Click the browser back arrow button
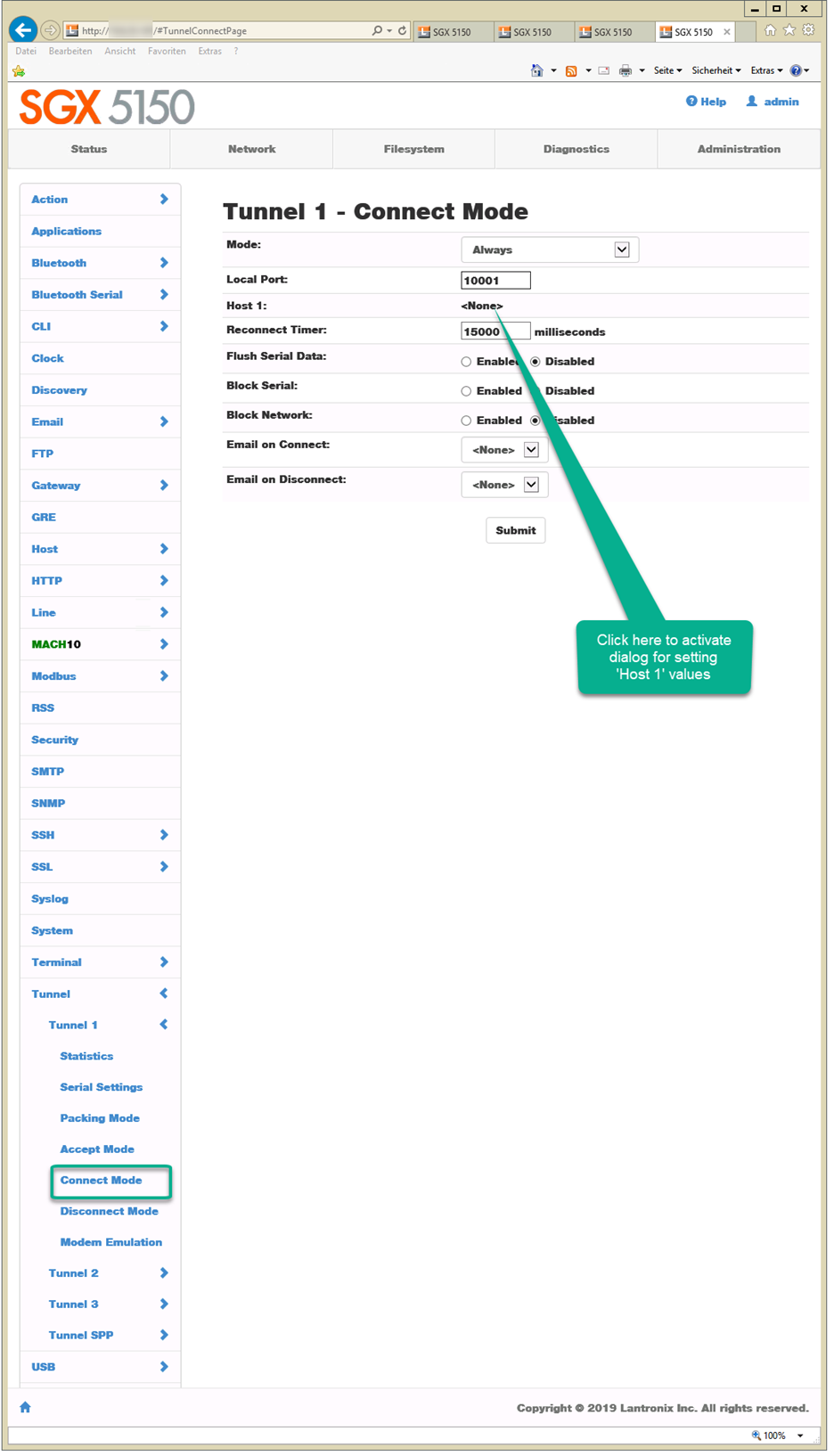The height and width of the screenshot is (1456, 834). [x=23, y=30]
